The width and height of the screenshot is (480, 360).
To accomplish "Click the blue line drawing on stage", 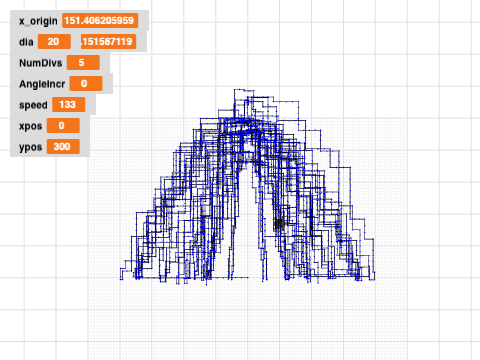I will (x=247, y=187).
